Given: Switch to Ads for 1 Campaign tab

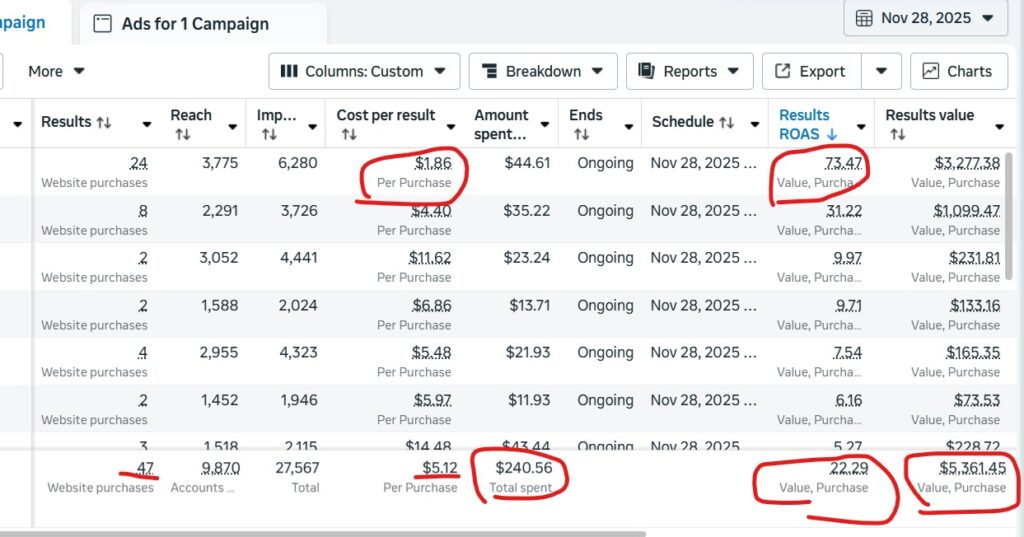Looking at the screenshot, I should pos(194,24).
